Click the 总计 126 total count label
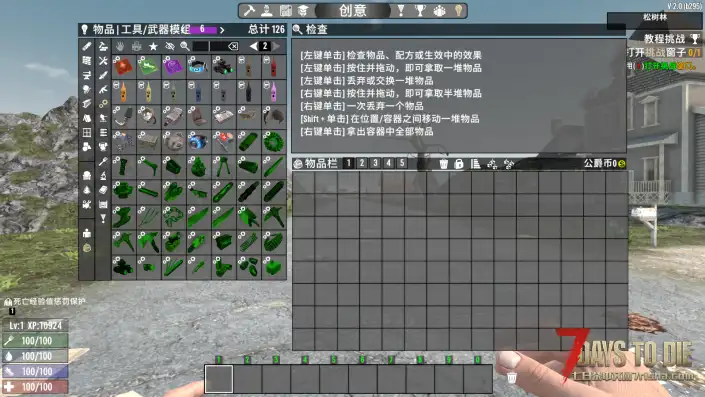This screenshot has height=397, width=705. 266,30
